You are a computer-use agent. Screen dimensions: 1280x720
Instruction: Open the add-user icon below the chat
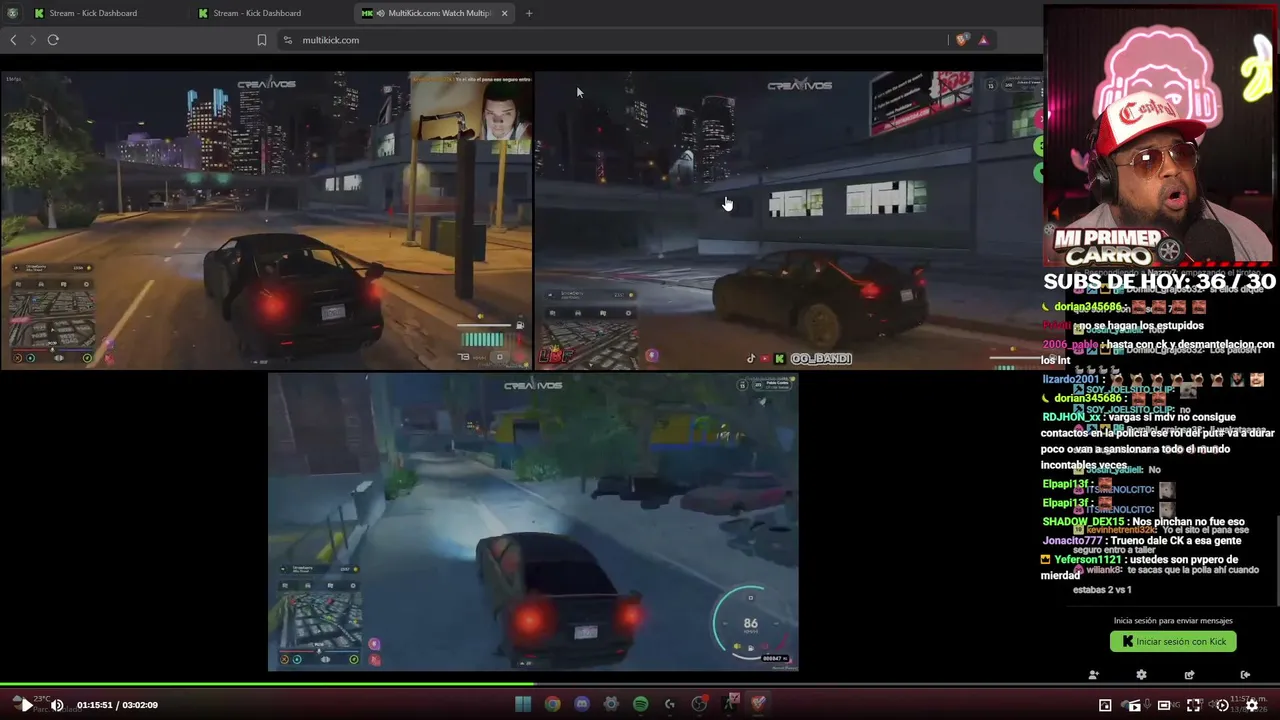pyautogui.click(x=1093, y=675)
